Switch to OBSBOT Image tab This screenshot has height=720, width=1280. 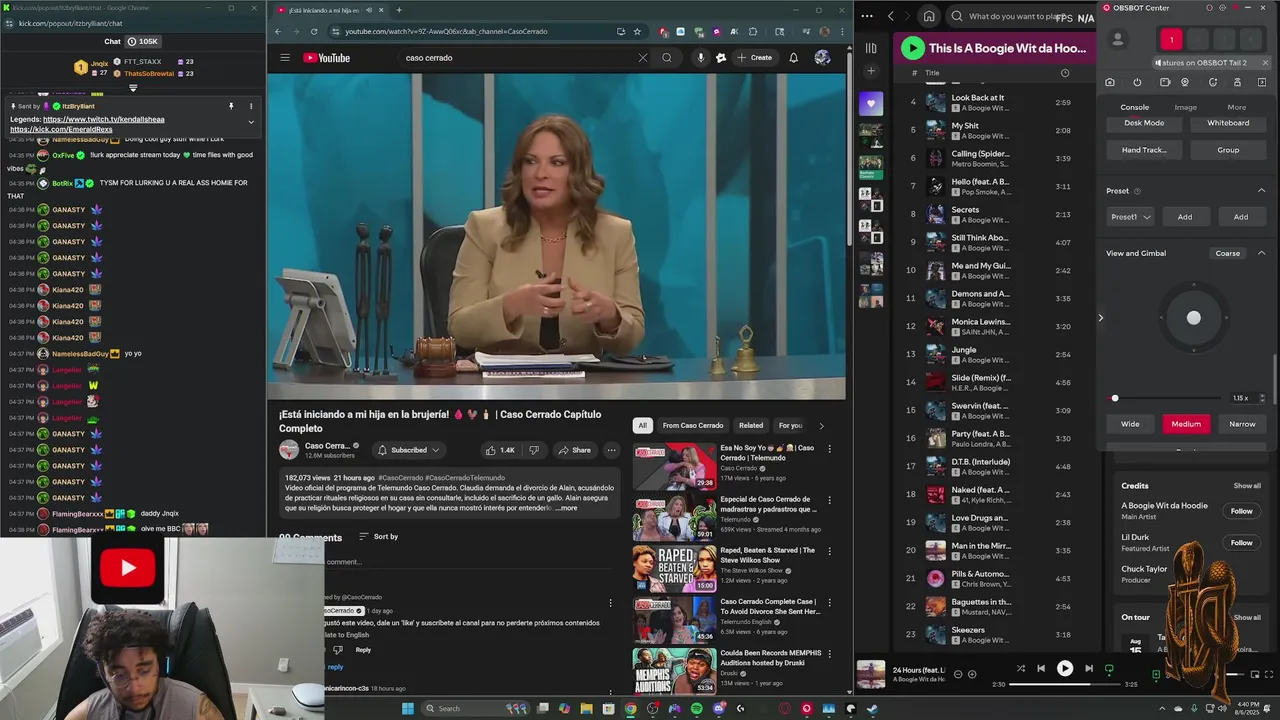click(x=1185, y=107)
